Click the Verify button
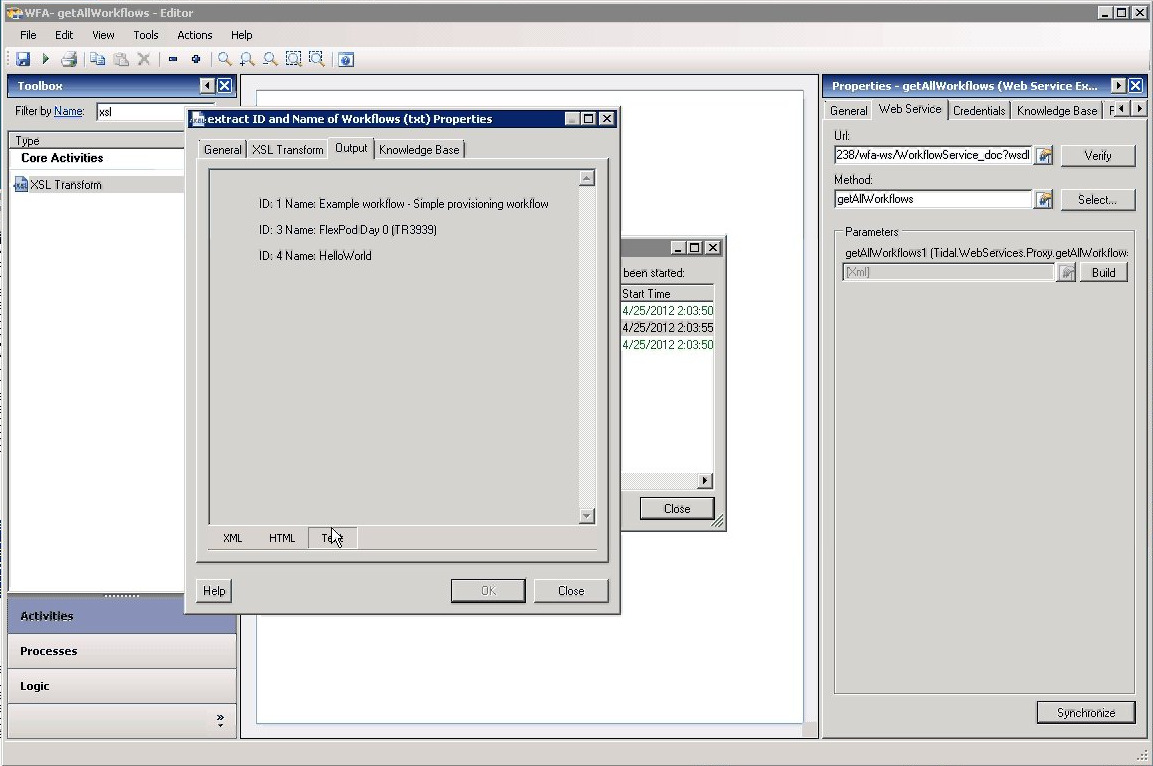1153x766 pixels. tap(1098, 156)
